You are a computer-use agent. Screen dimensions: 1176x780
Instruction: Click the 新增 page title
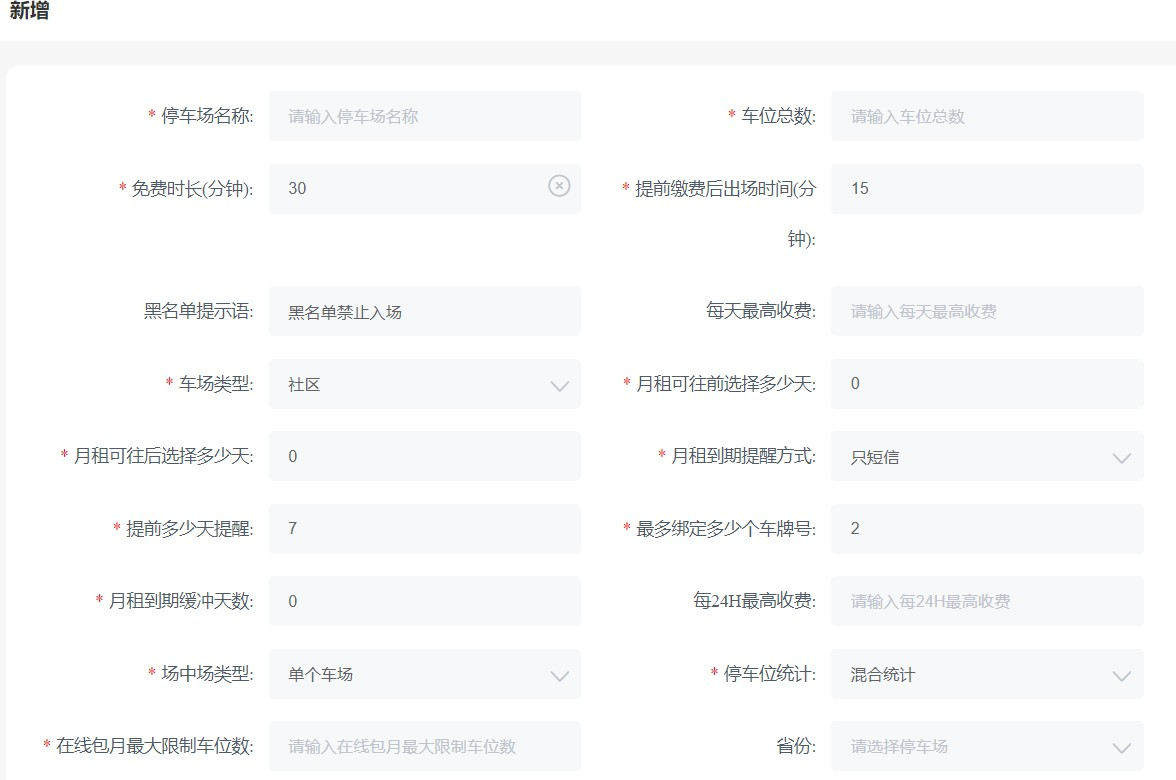click(x=29, y=12)
